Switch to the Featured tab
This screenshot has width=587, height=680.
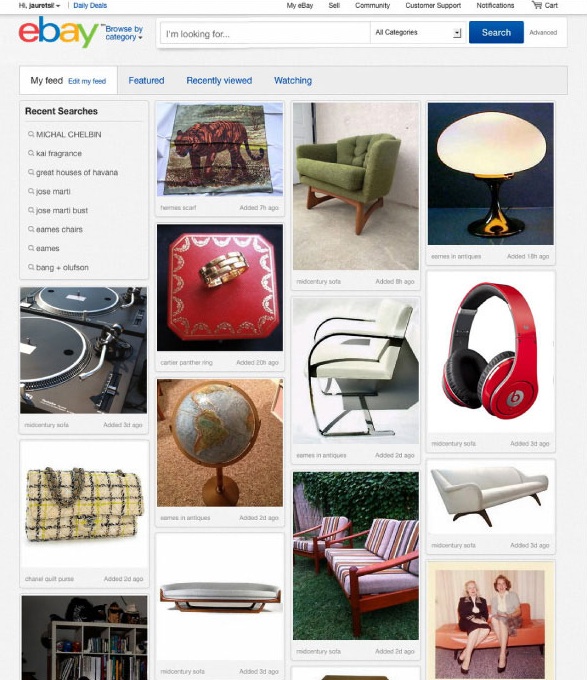click(146, 81)
